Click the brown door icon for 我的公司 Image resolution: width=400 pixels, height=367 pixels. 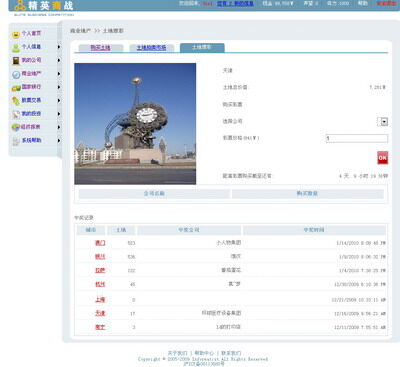tap(16, 61)
